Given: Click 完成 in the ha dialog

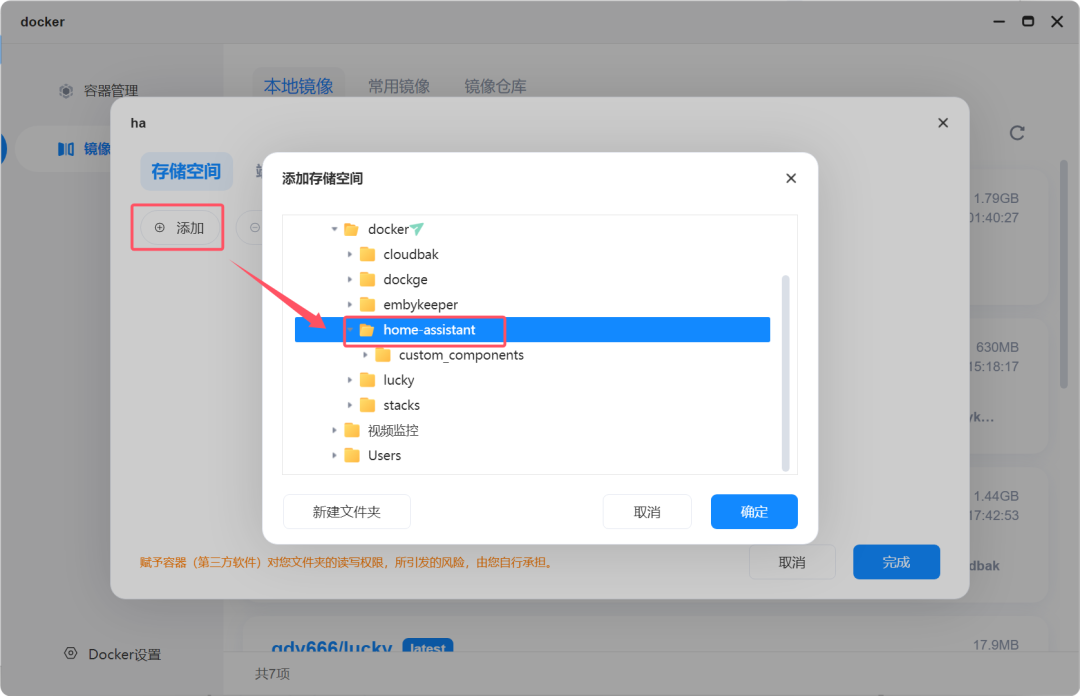Looking at the screenshot, I should 896,562.
